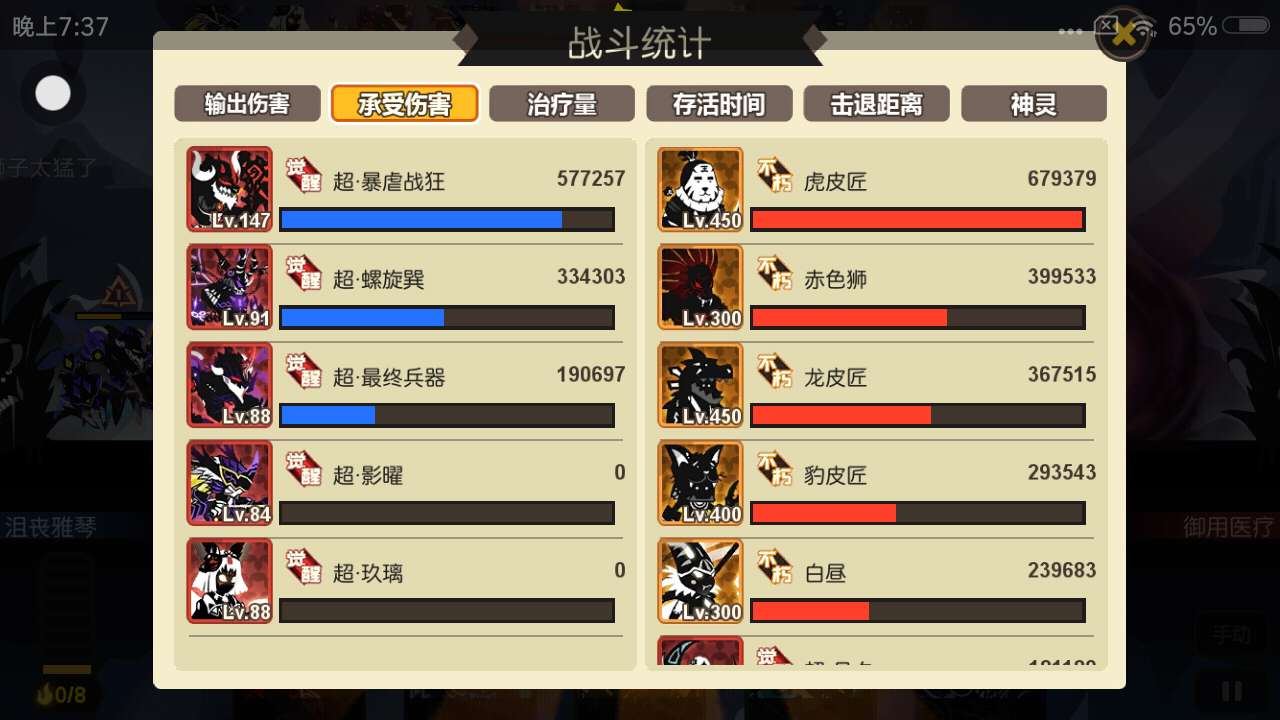Close the 战斗统计 window with X
This screenshot has width=1280, height=720.
(x=1124, y=35)
